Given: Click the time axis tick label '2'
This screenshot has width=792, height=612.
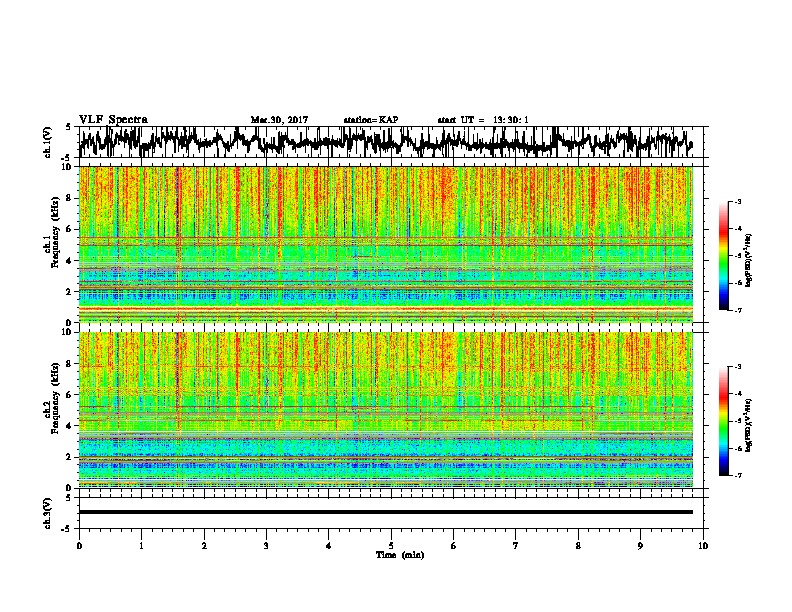Looking at the screenshot, I should coord(204,546).
